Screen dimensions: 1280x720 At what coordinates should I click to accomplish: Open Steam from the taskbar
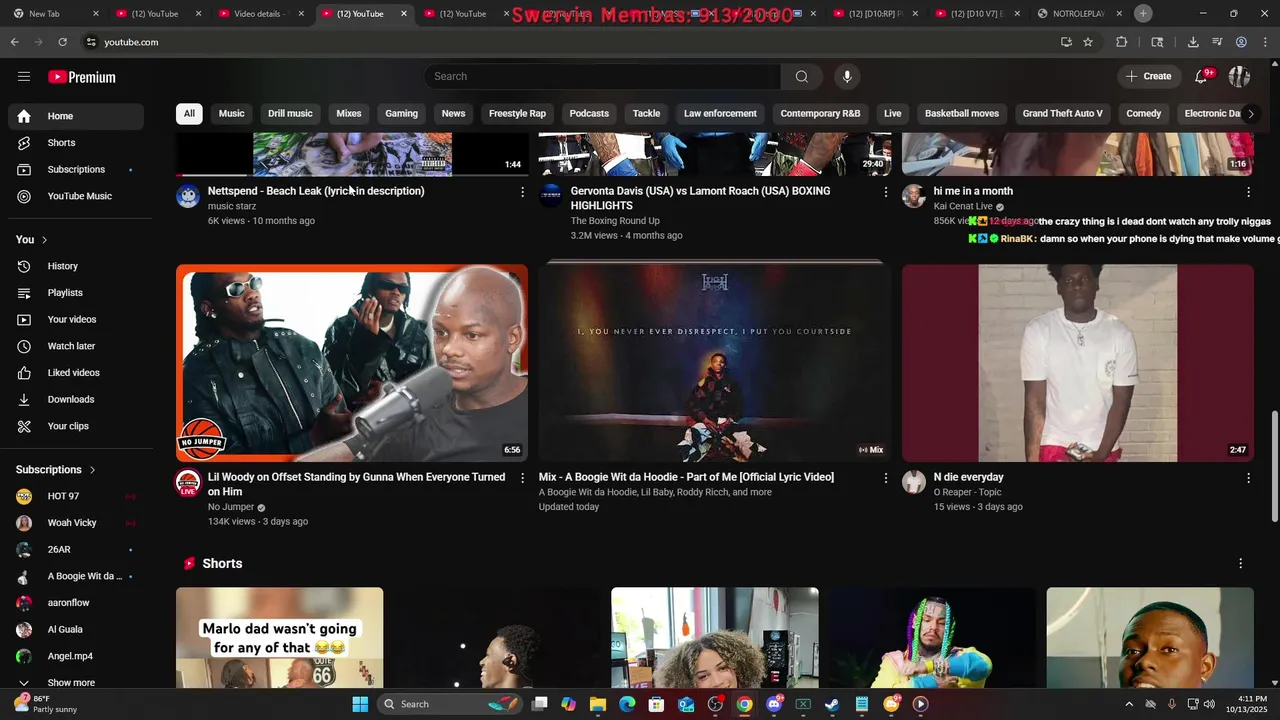pos(832,704)
